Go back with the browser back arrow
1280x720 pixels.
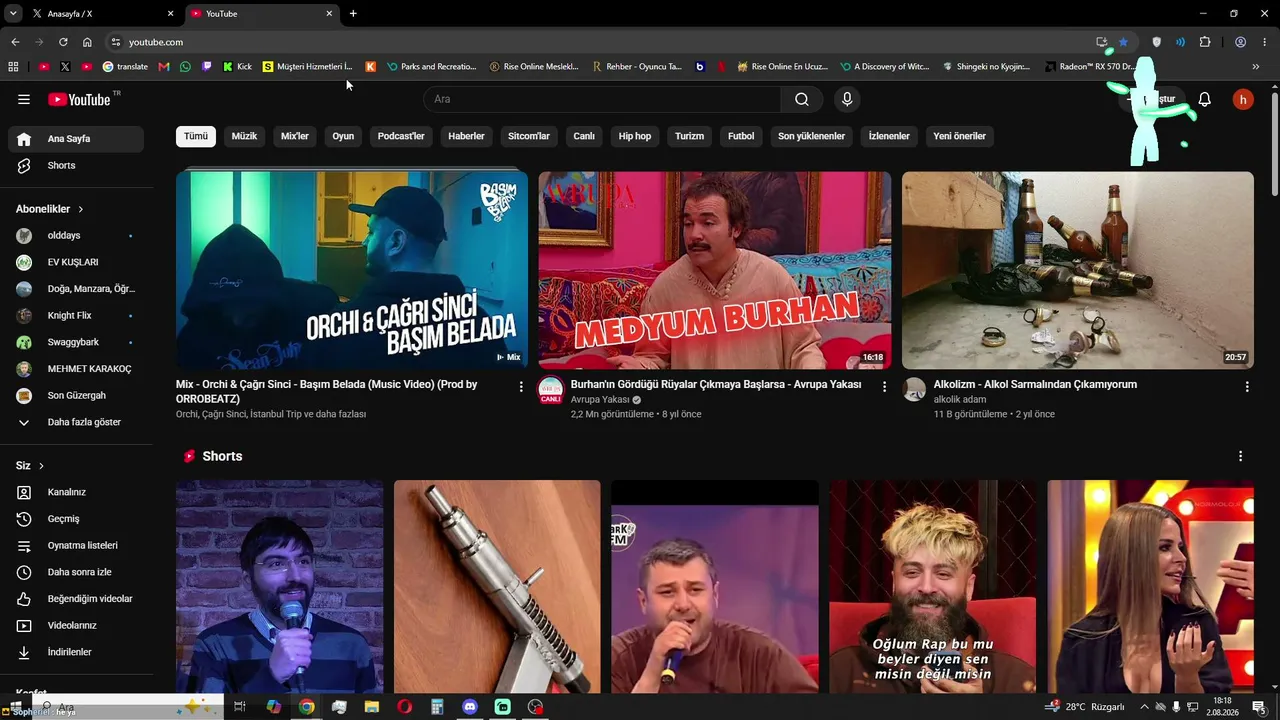pos(15,42)
